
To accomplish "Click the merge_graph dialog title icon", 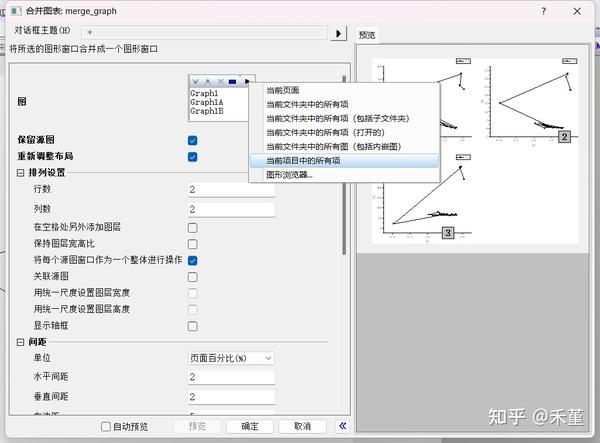I will 16,11.
